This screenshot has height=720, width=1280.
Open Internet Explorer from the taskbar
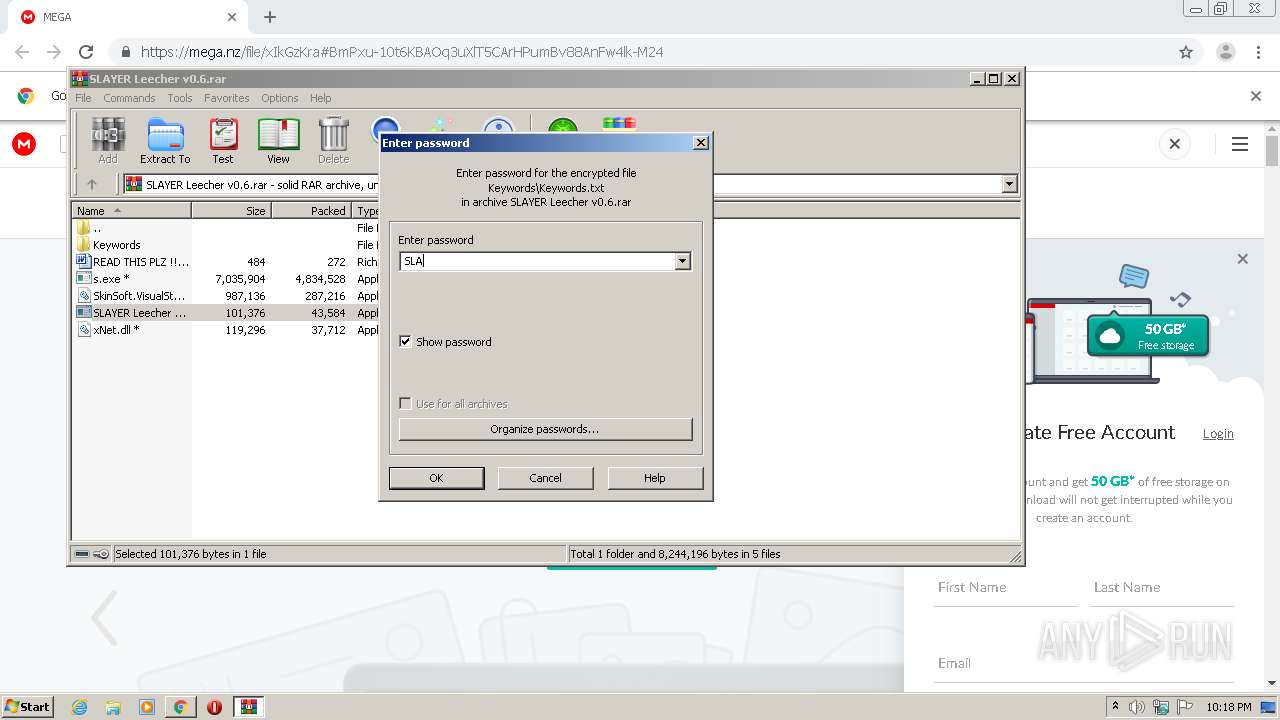tap(79, 707)
